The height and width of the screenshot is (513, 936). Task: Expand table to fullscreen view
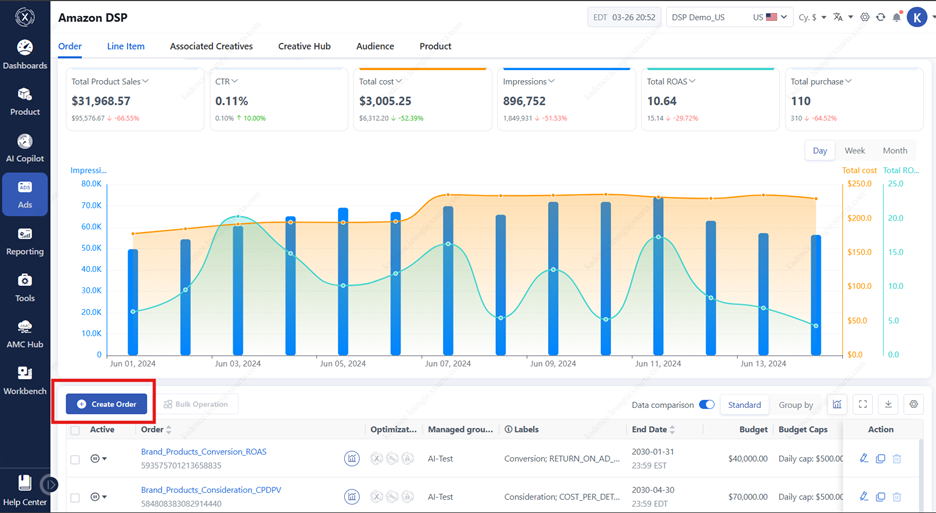tap(863, 404)
